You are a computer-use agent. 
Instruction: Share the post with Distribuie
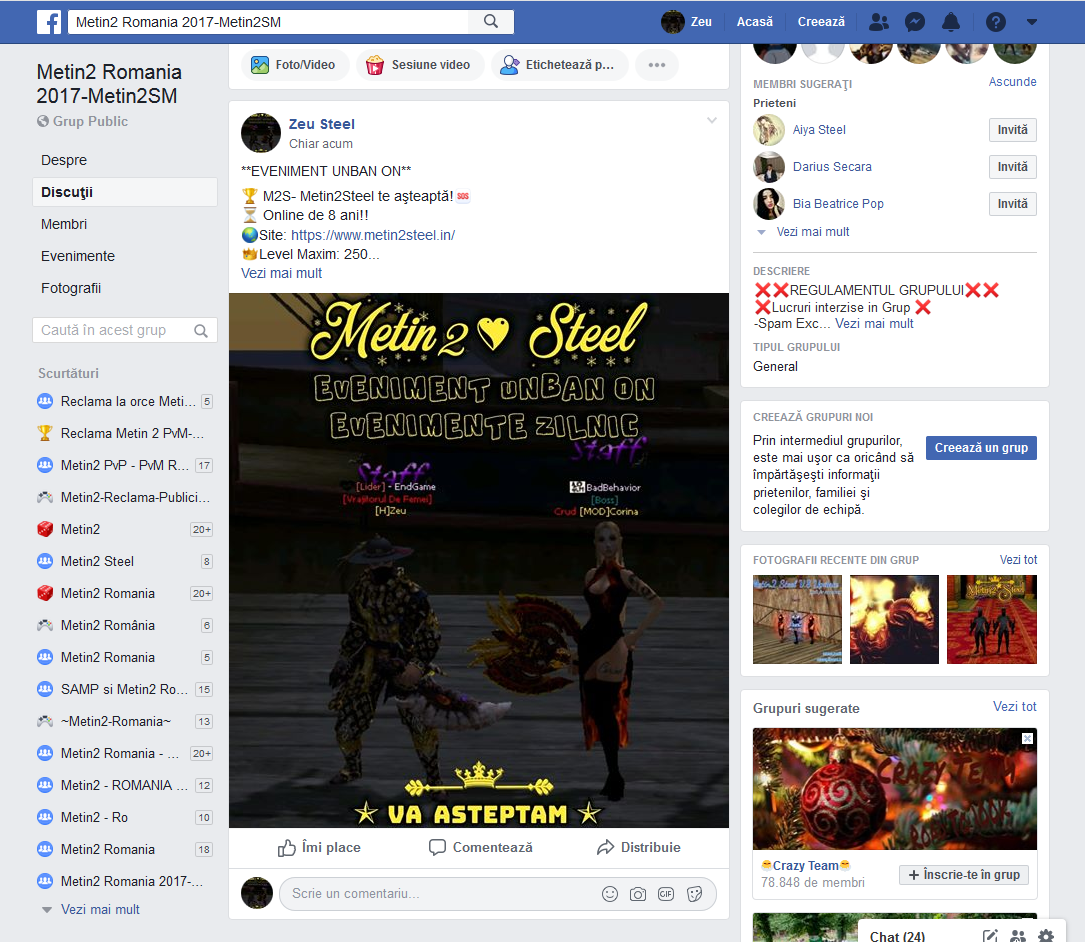[x=639, y=848]
